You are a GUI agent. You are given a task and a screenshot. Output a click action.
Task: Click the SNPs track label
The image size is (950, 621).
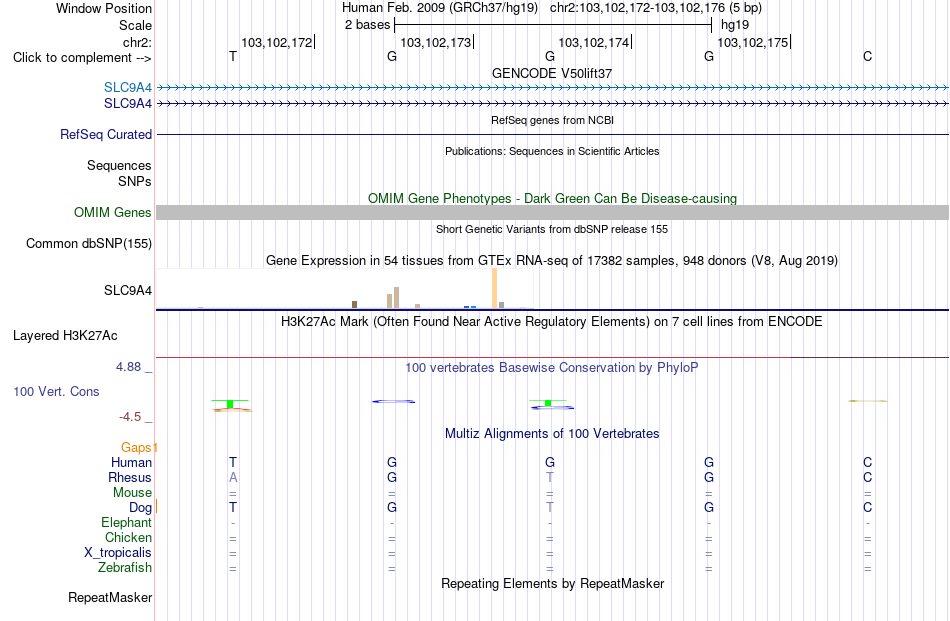135,181
